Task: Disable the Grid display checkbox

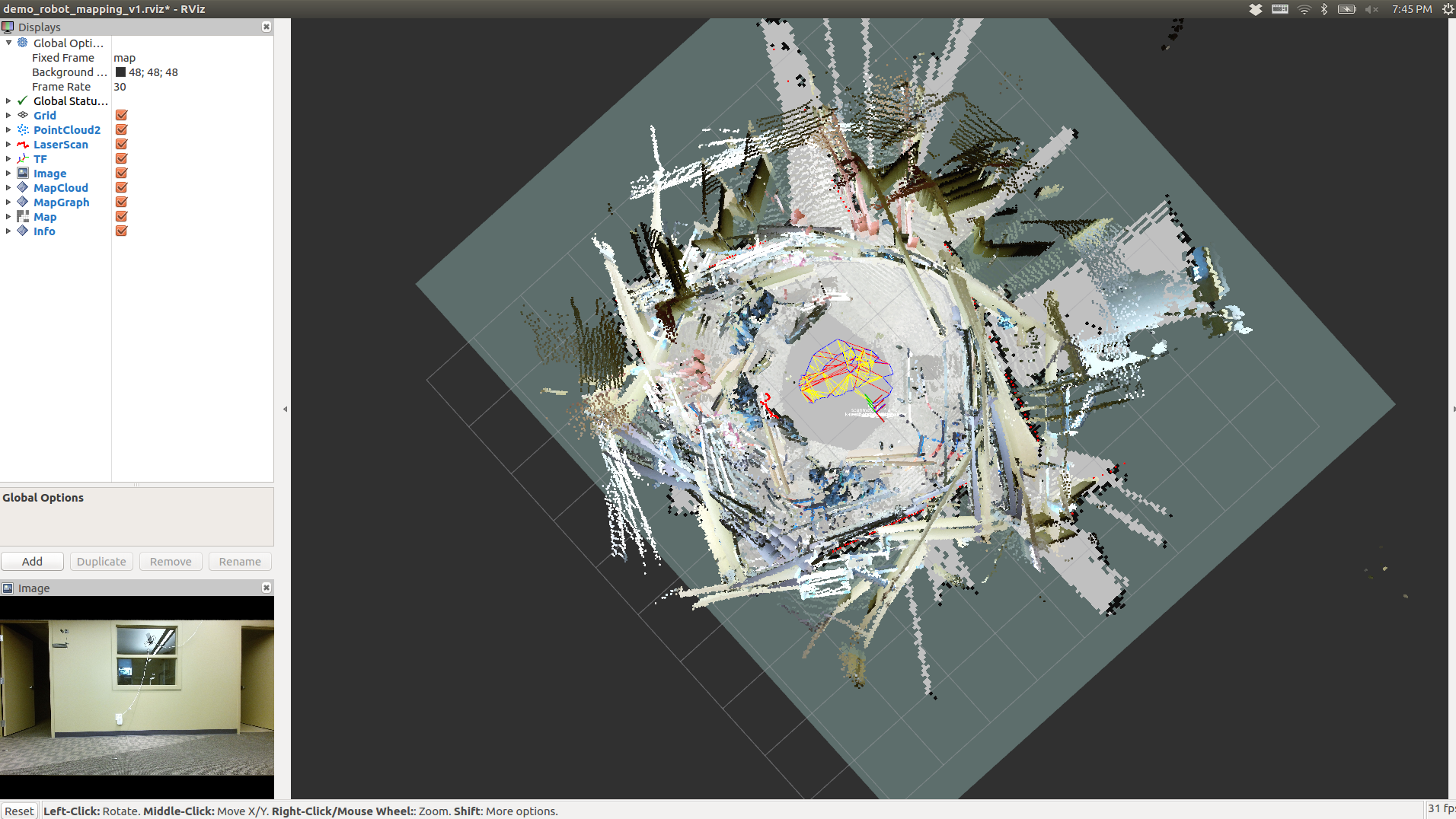Action: pos(121,115)
